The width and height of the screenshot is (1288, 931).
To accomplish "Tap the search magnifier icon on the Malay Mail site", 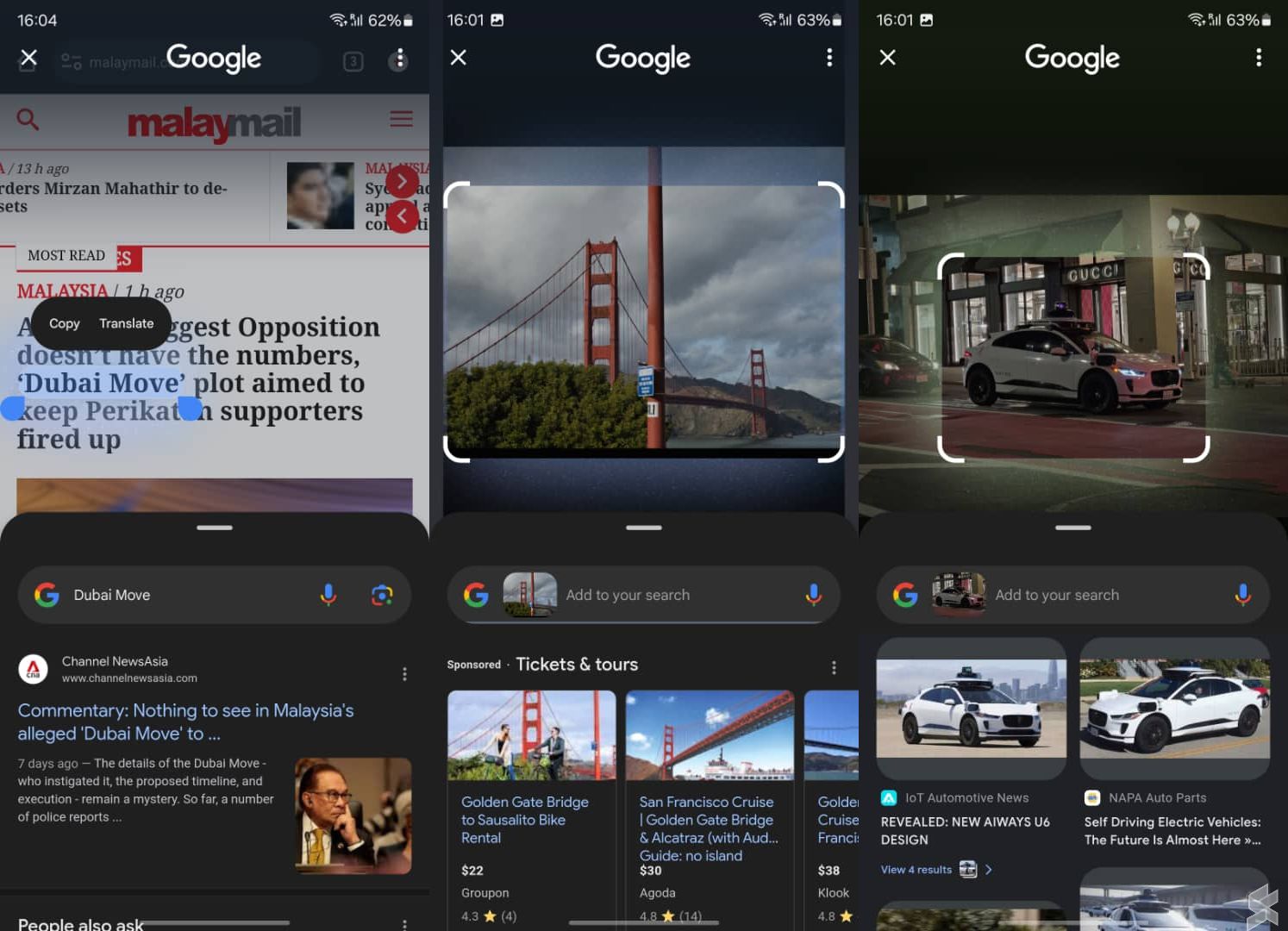I will point(27,120).
